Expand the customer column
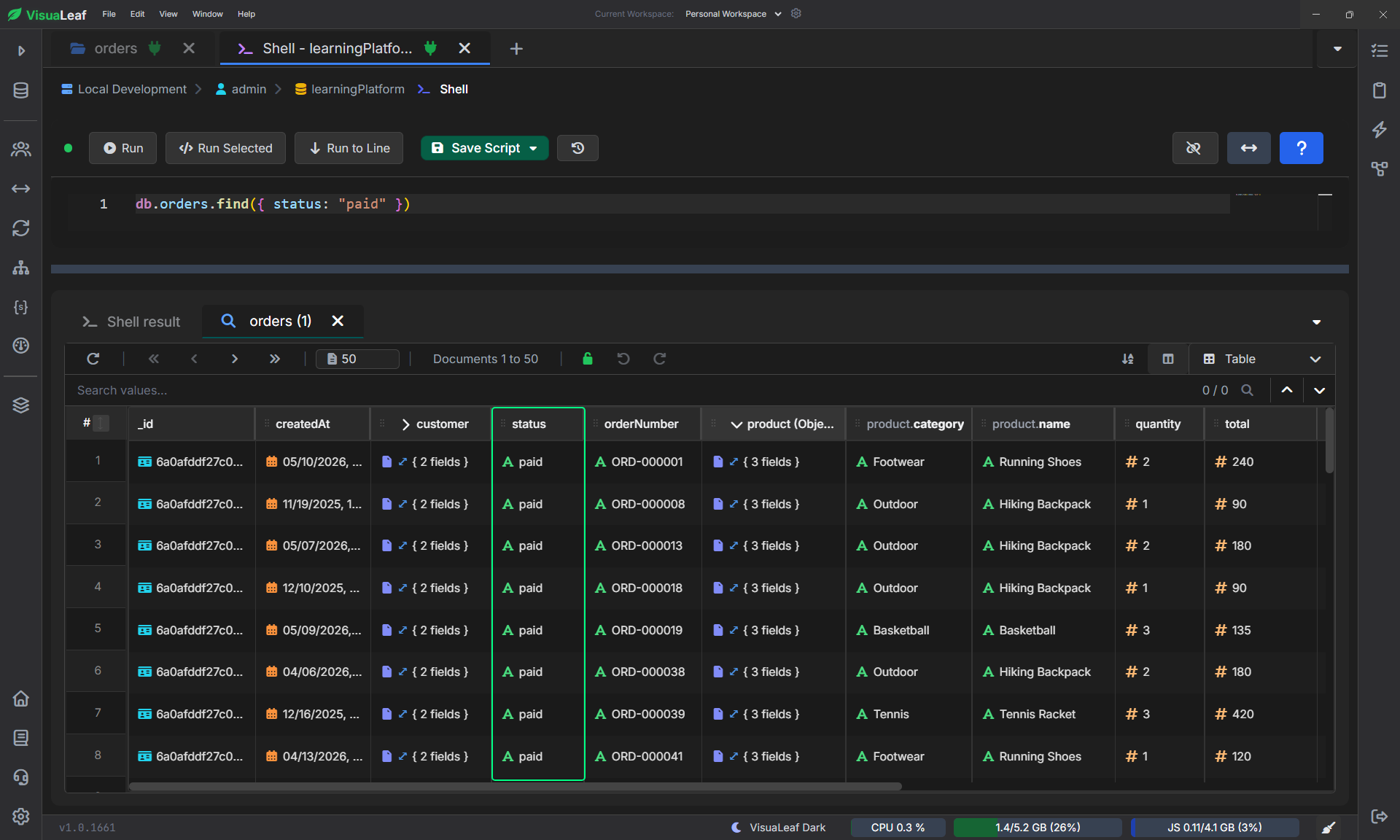Viewport: 1400px width, 840px height. point(405,424)
